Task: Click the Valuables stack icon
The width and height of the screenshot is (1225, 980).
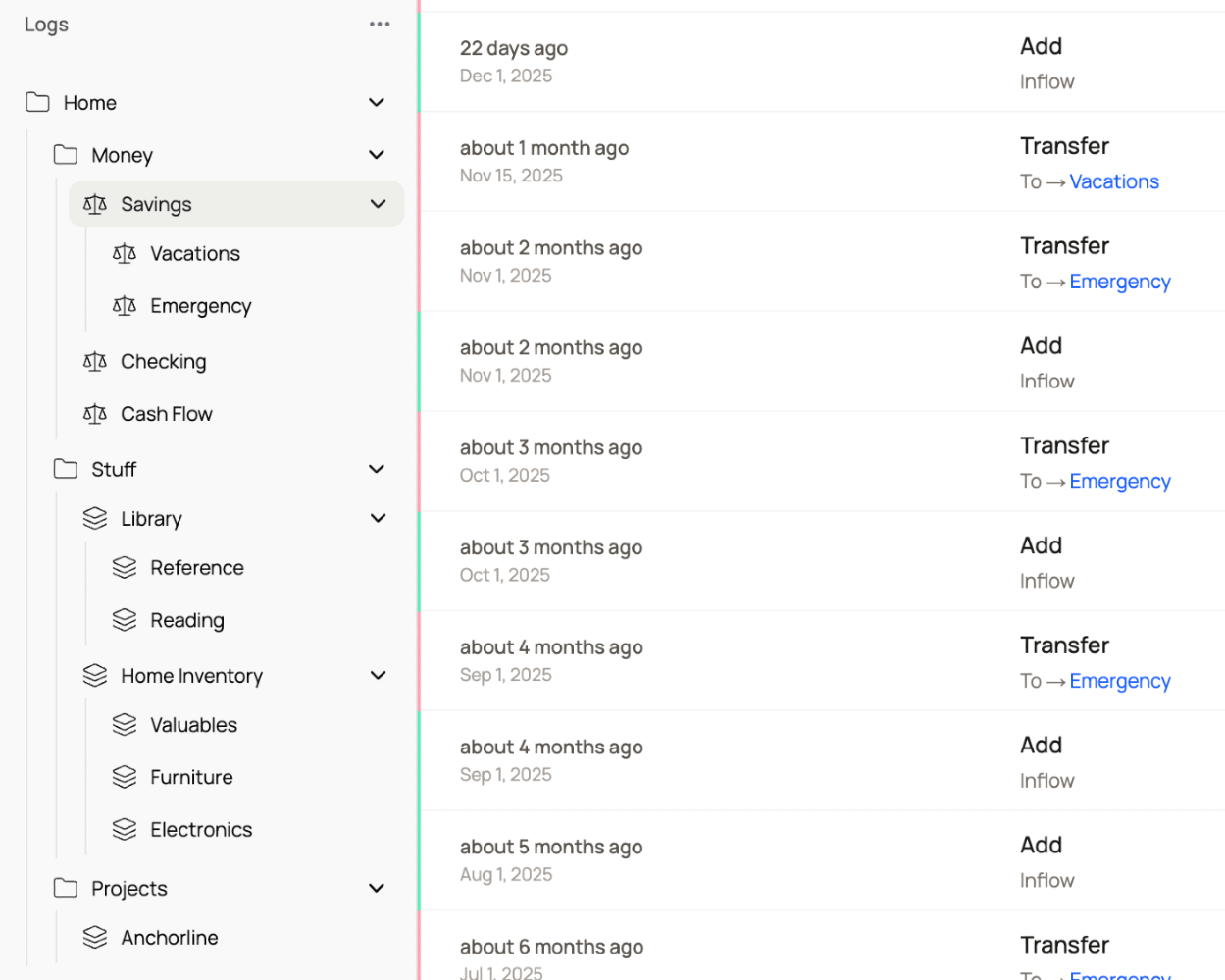Action: click(x=125, y=724)
